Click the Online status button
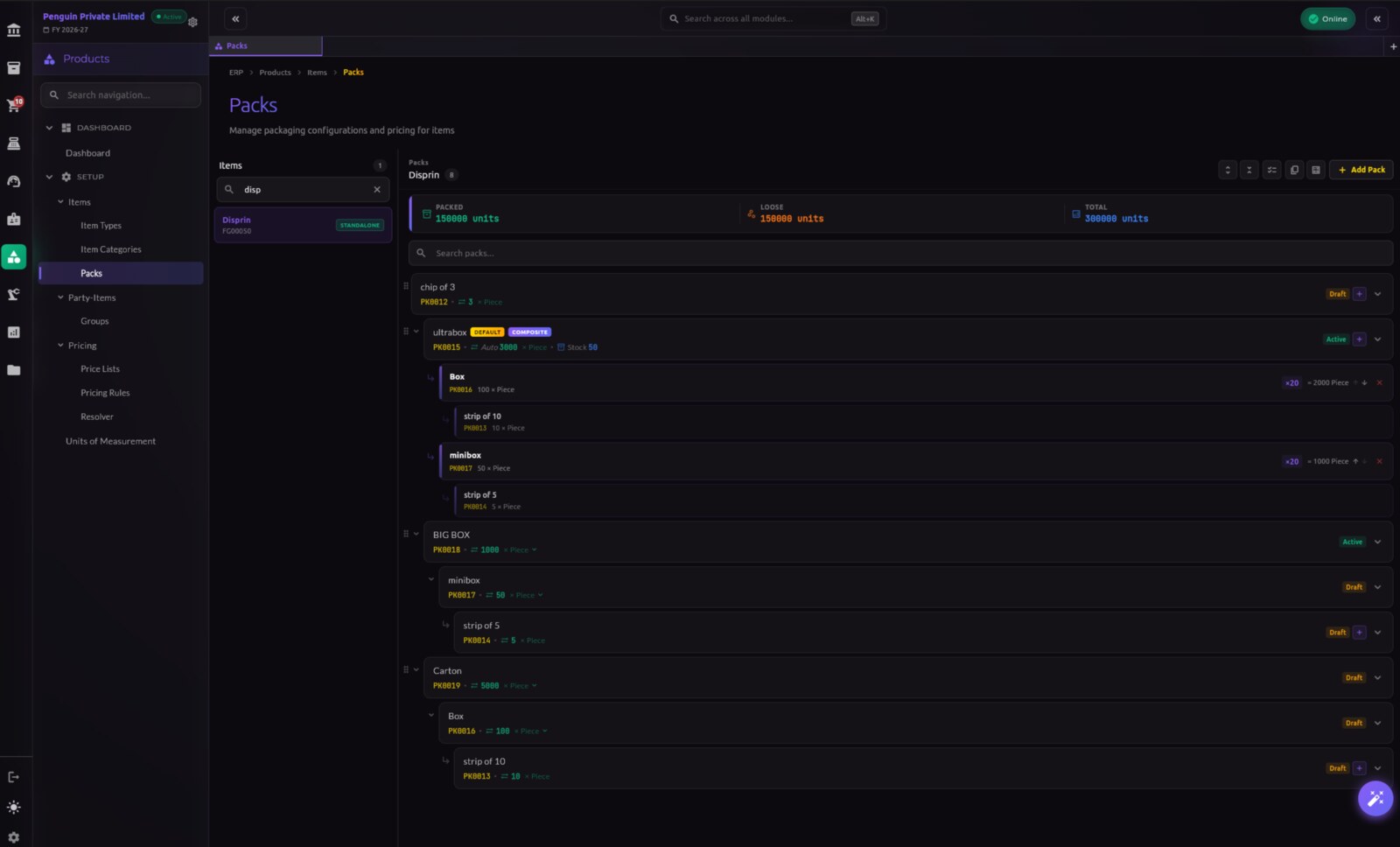The width and height of the screenshot is (1400, 847). 1327,18
